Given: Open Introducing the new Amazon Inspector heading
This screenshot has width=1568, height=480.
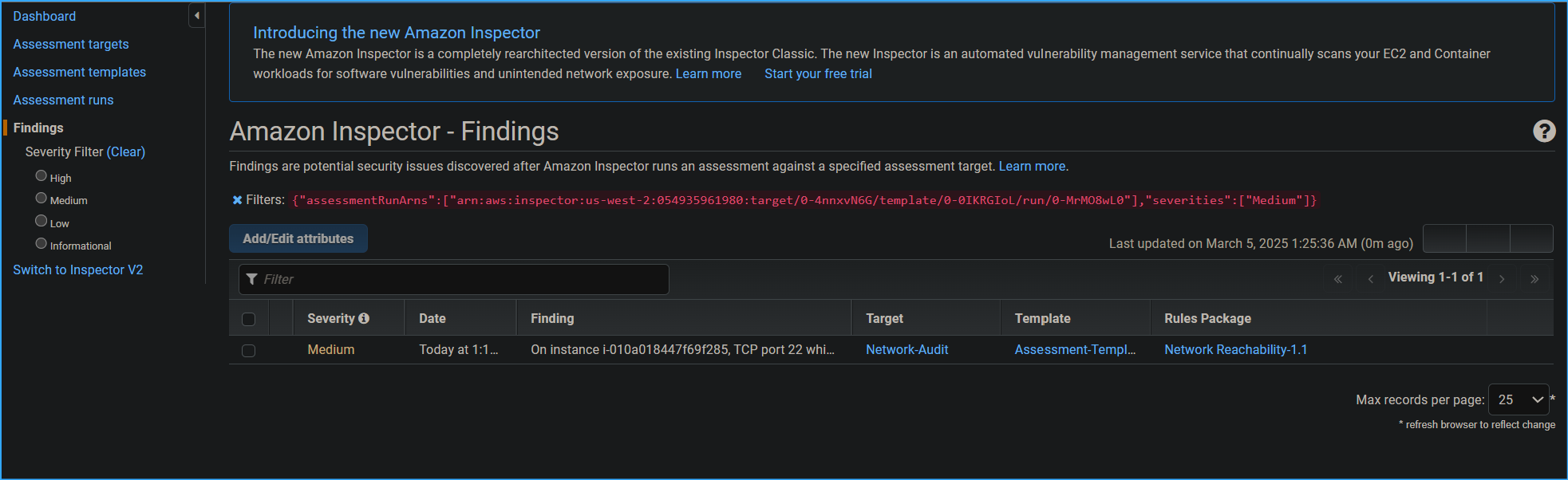Looking at the screenshot, I should [x=397, y=33].
